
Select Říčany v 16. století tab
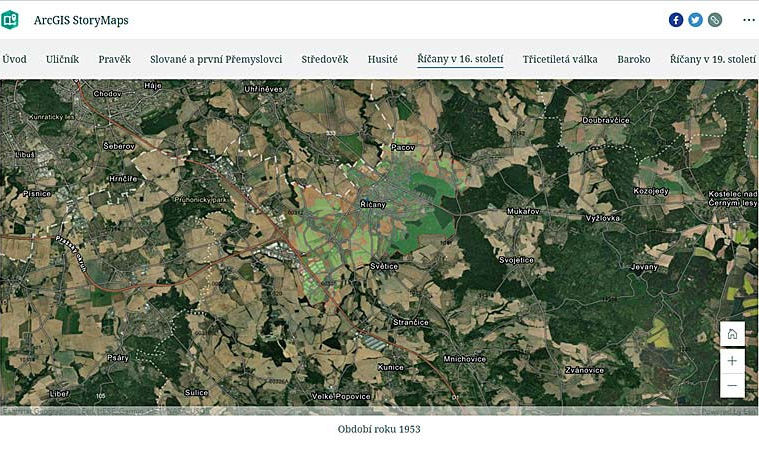click(x=460, y=59)
